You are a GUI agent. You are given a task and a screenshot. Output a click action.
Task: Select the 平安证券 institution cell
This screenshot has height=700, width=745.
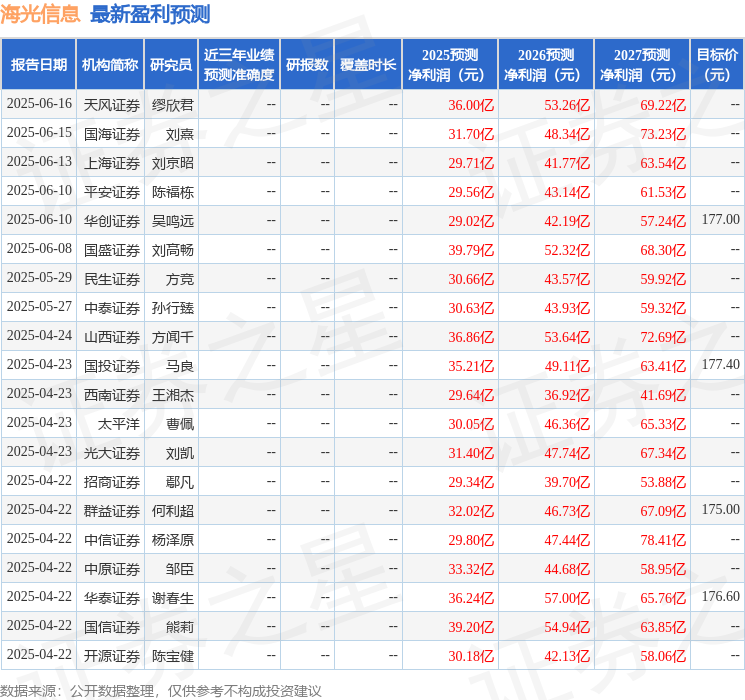click(x=112, y=192)
